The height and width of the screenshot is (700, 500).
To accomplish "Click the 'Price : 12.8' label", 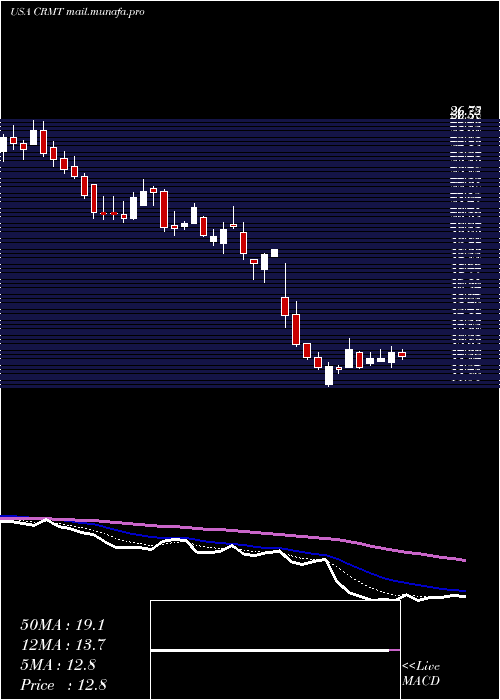I will point(63,685).
